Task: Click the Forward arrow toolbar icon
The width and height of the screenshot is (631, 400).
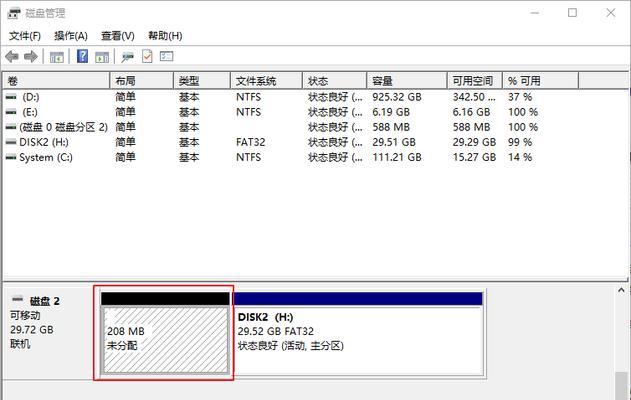Action: click(31, 57)
